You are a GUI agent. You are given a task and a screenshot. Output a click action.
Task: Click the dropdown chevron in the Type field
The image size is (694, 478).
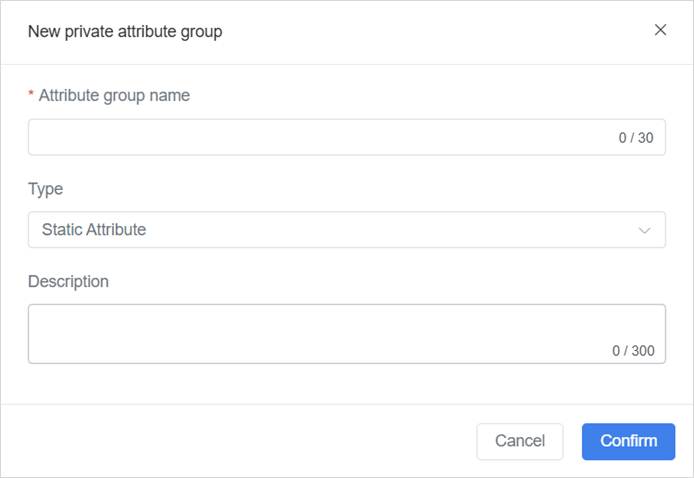tap(645, 230)
